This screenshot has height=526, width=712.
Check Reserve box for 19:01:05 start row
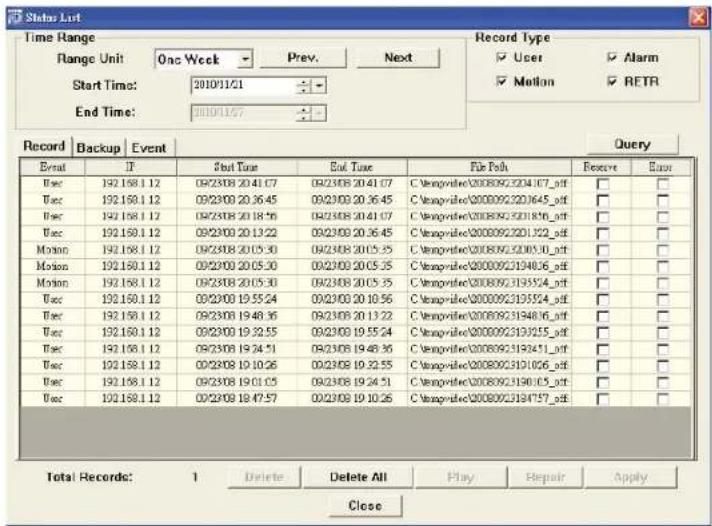(x=603, y=382)
